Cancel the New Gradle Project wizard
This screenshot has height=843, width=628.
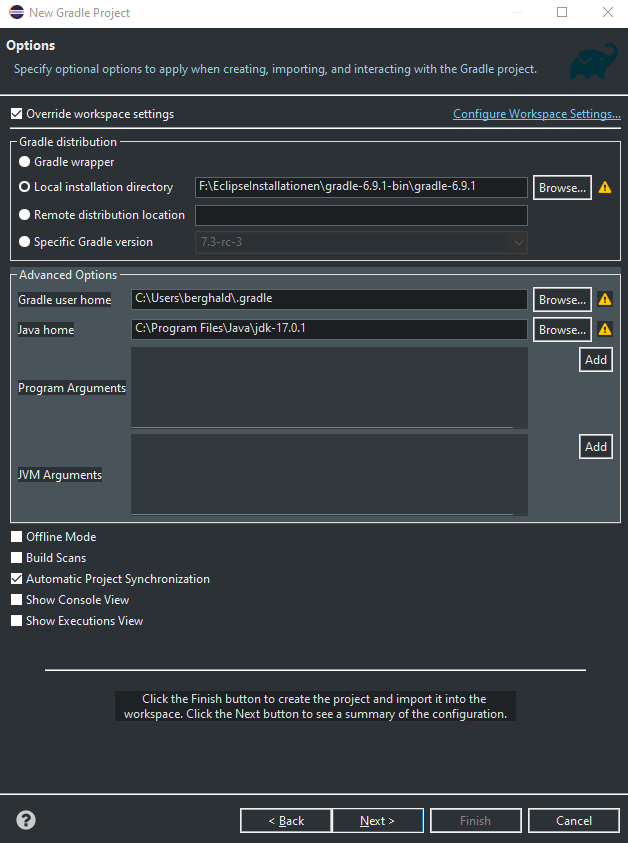[574, 820]
